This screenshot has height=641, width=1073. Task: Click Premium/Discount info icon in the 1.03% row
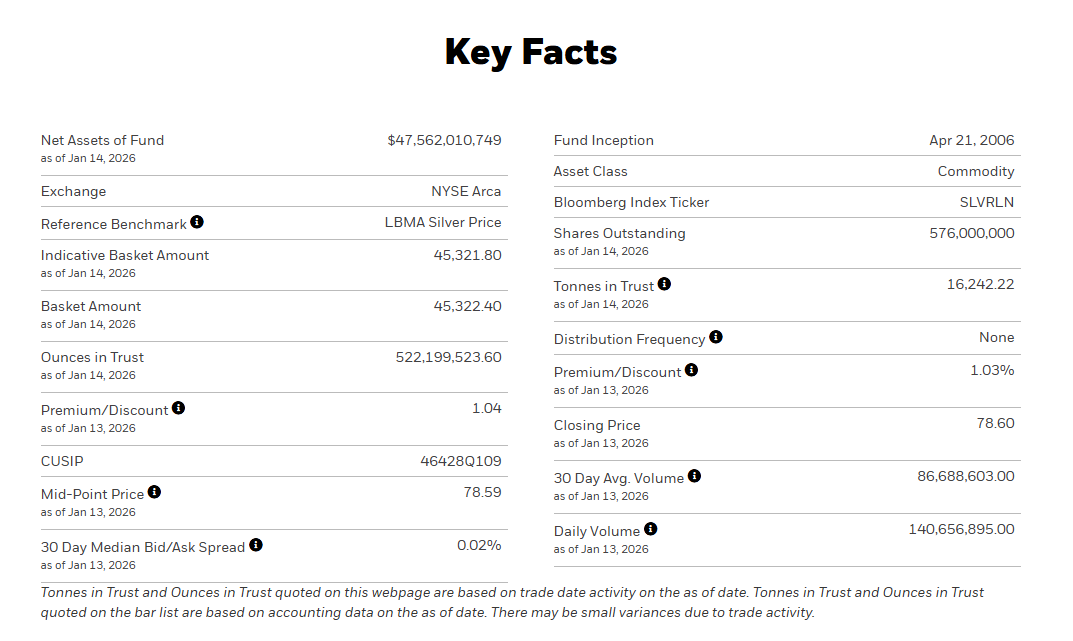click(691, 370)
